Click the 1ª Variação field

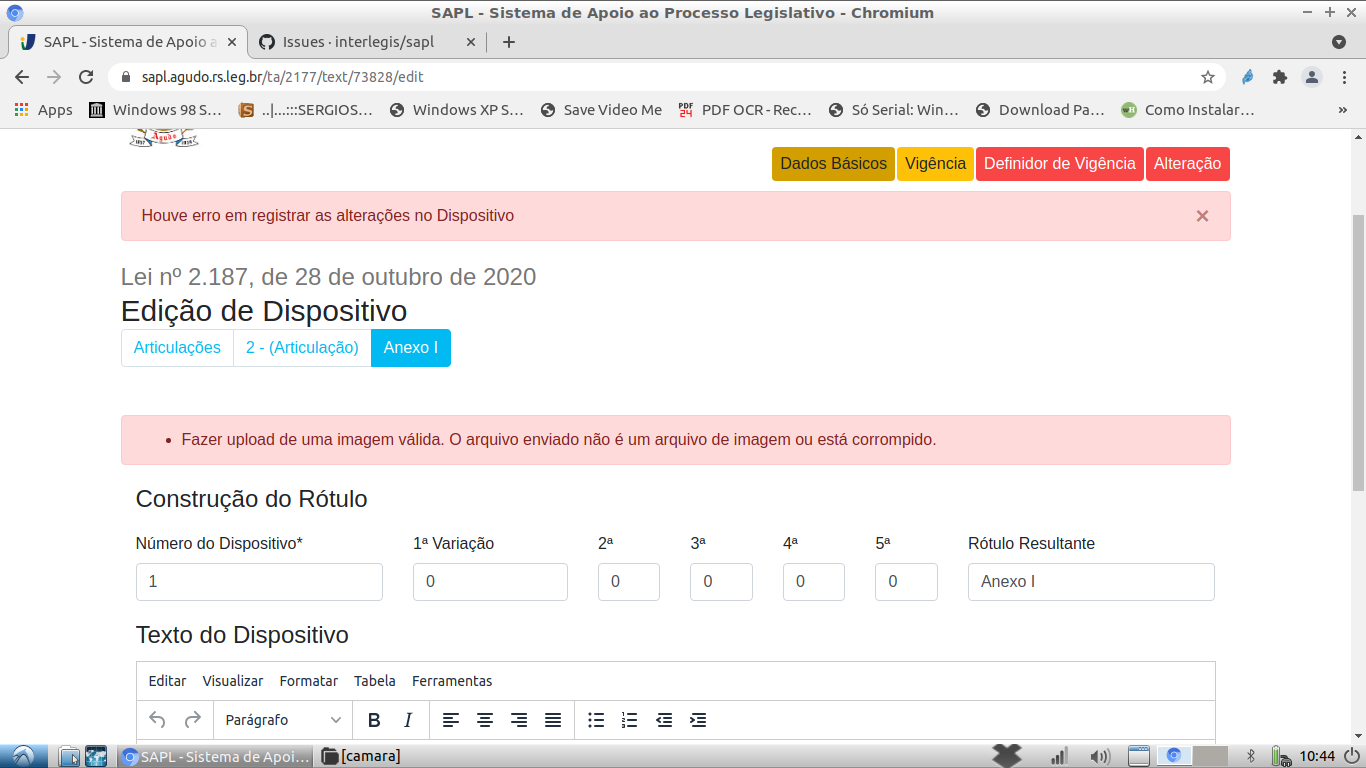point(490,582)
